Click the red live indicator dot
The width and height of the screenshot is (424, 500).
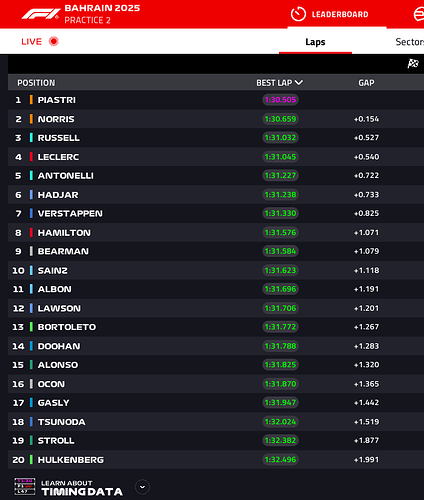click(x=53, y=41)
